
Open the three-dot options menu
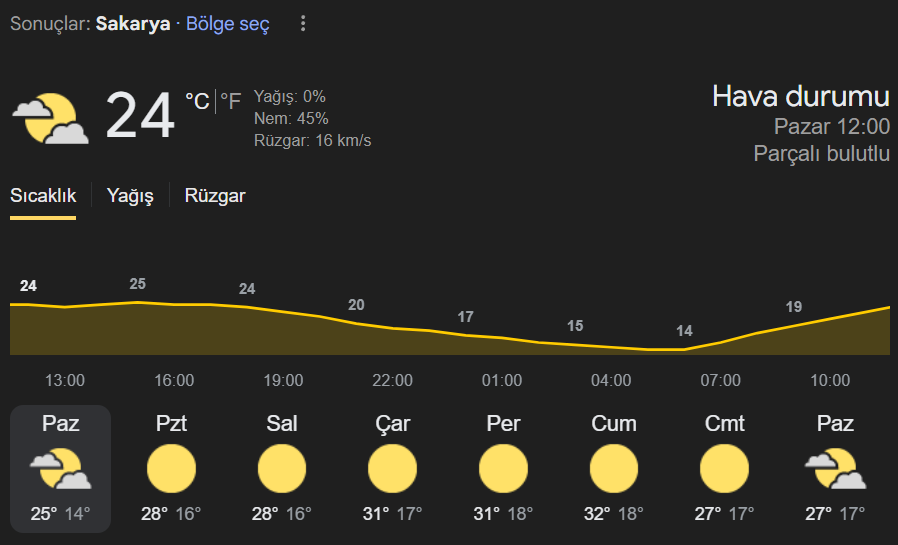click(303, 23)
